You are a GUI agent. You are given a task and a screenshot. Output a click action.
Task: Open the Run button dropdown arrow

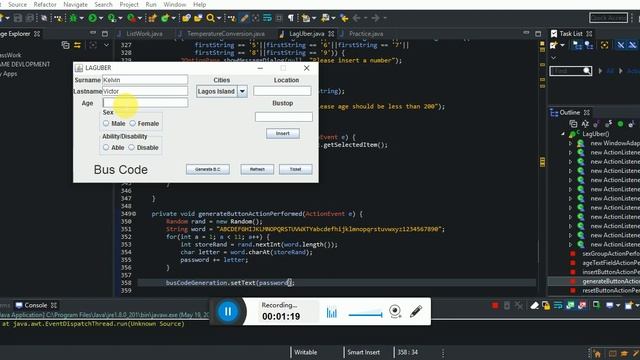tap(101, 18)
